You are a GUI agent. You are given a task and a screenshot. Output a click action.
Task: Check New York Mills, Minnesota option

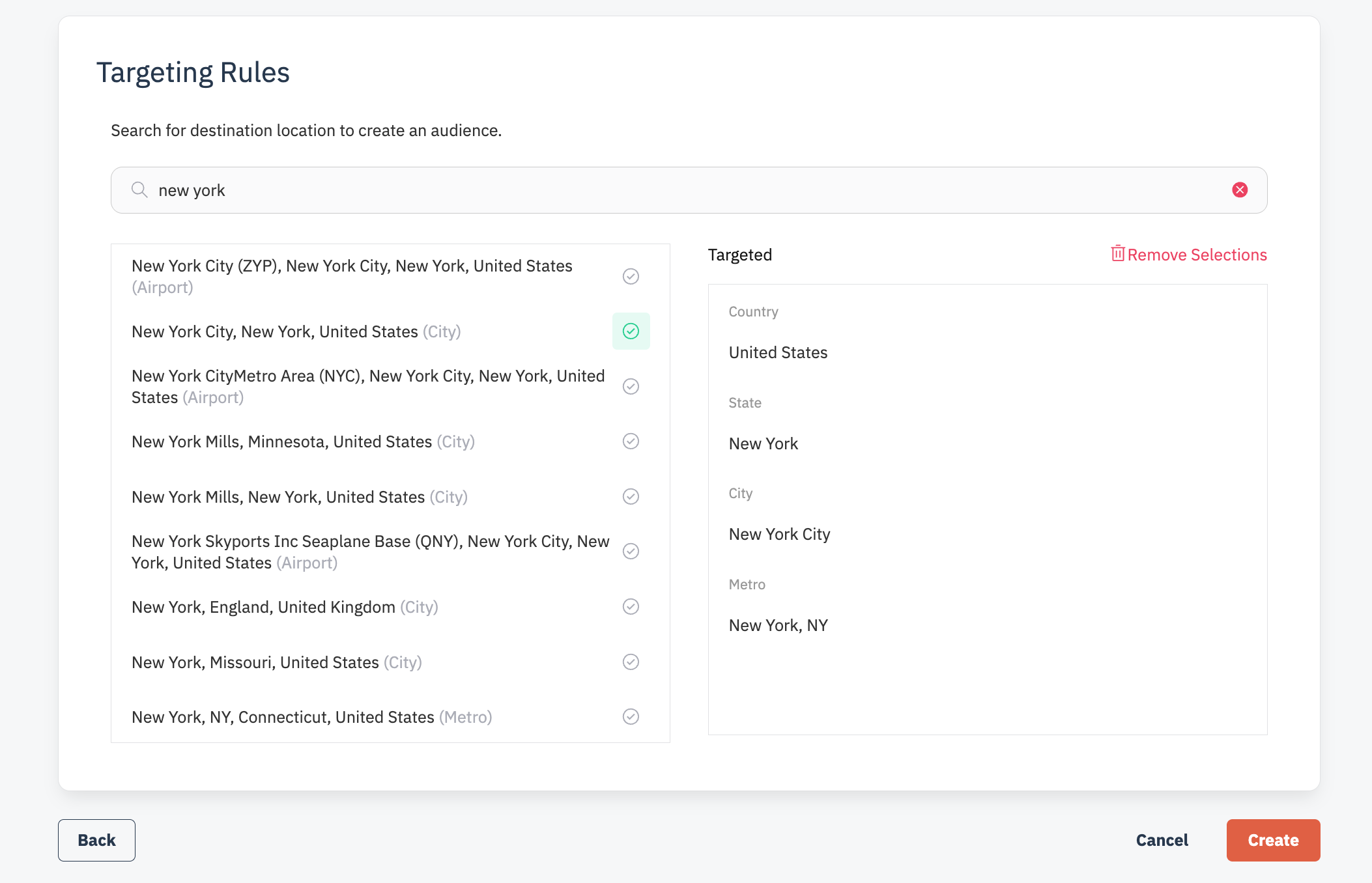tap(631, 441)
